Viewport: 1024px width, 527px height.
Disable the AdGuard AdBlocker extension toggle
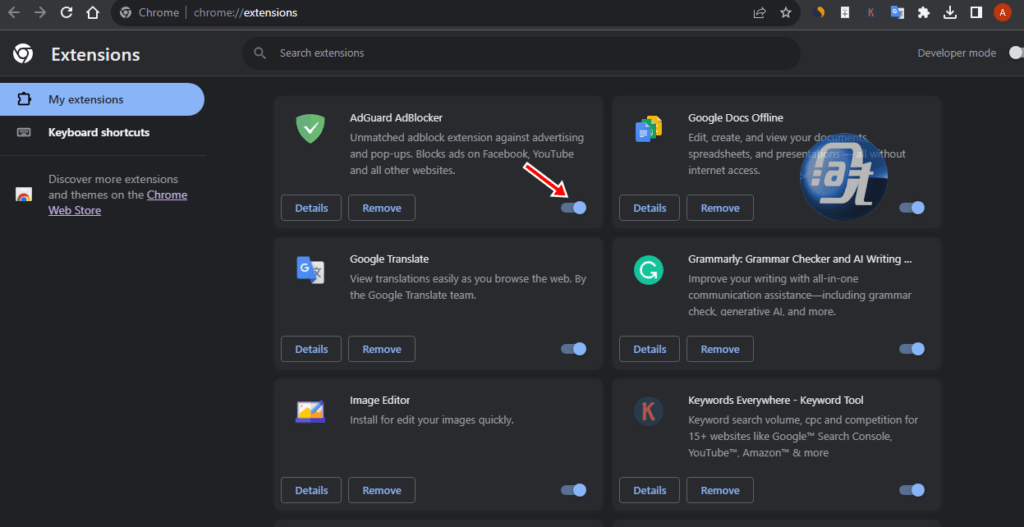point(574,208)
